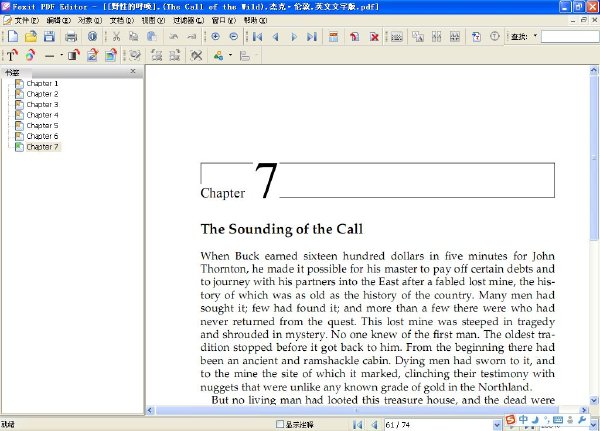Paste with the clipboard icon
The width and height of the screenshot is (600, 431).
pos(152,37)
